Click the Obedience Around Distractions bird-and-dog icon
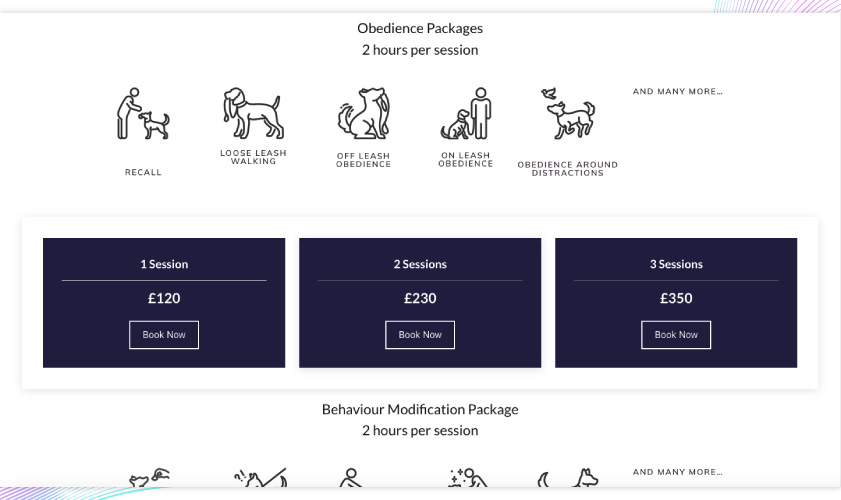841x500 pixels. coord(568,114)
